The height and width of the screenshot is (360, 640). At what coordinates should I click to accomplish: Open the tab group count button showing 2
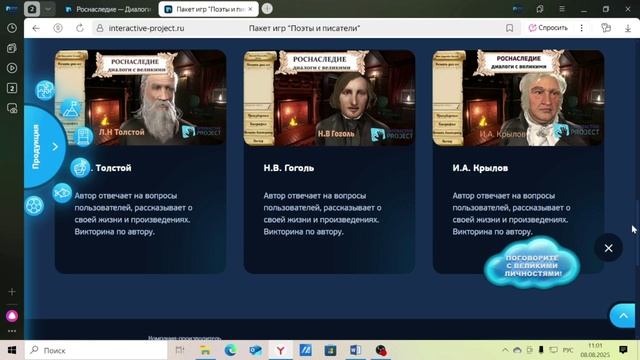[32, 9]
